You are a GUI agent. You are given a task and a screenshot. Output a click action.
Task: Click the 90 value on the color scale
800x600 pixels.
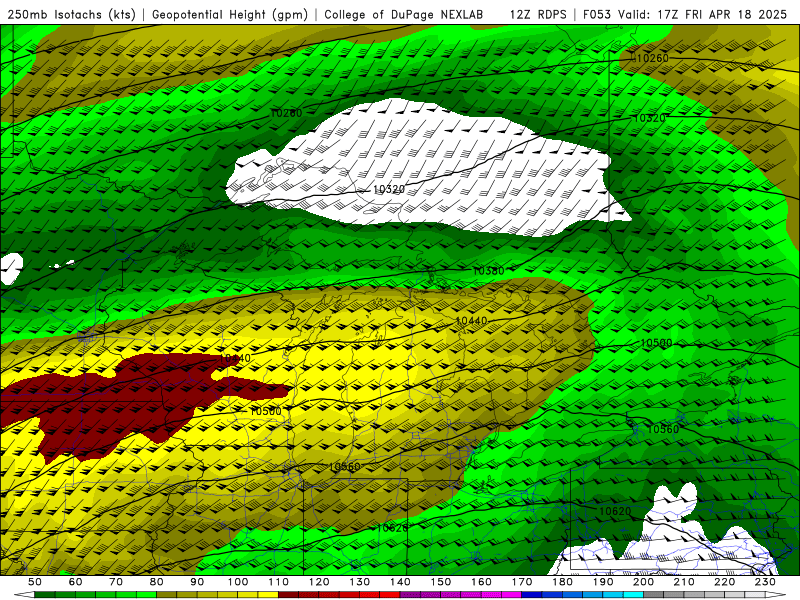tap(197, 582)
